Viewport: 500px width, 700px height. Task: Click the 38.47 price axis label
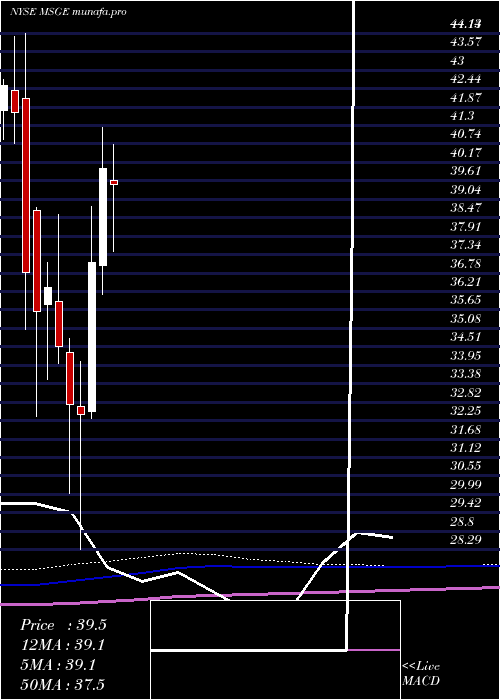point(466,208)
